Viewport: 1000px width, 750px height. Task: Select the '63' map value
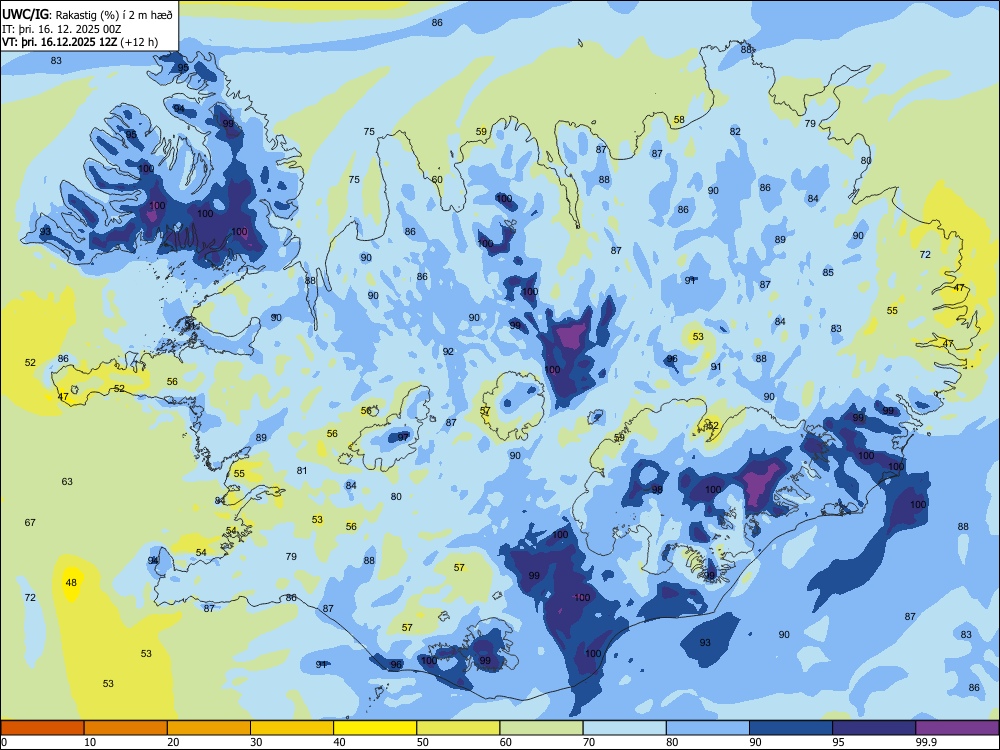tap(67, 482)
